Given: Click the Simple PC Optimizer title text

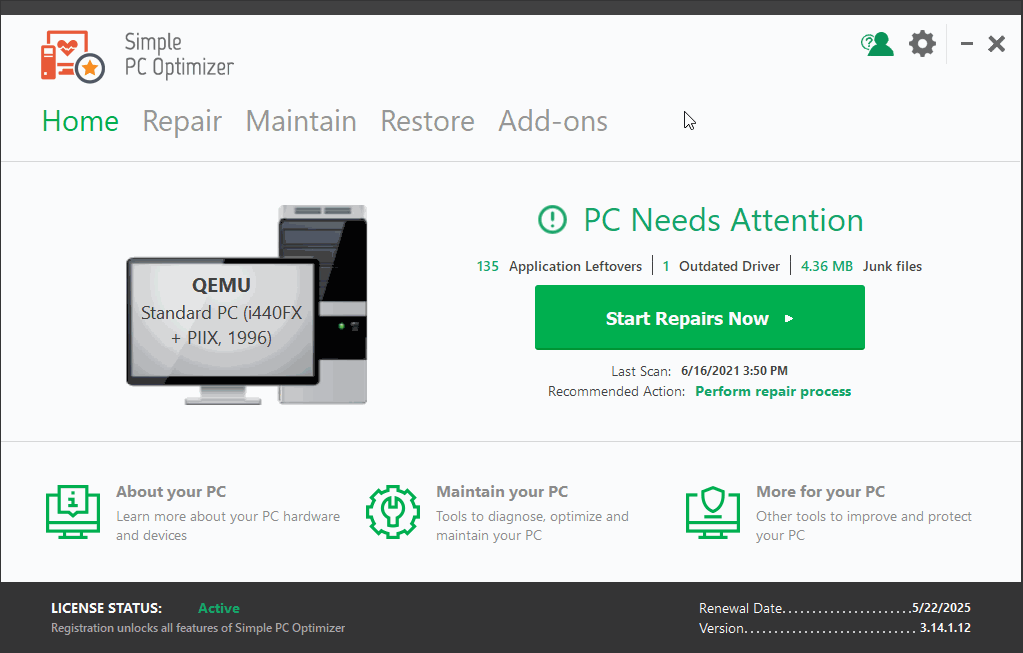Looking at the screenshot, I should click(179, 55).
